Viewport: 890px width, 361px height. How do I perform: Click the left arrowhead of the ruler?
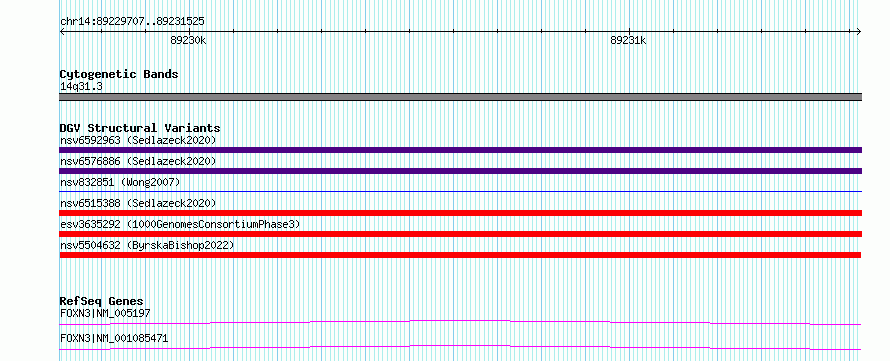pyautogui.click(x=62, y=31)
